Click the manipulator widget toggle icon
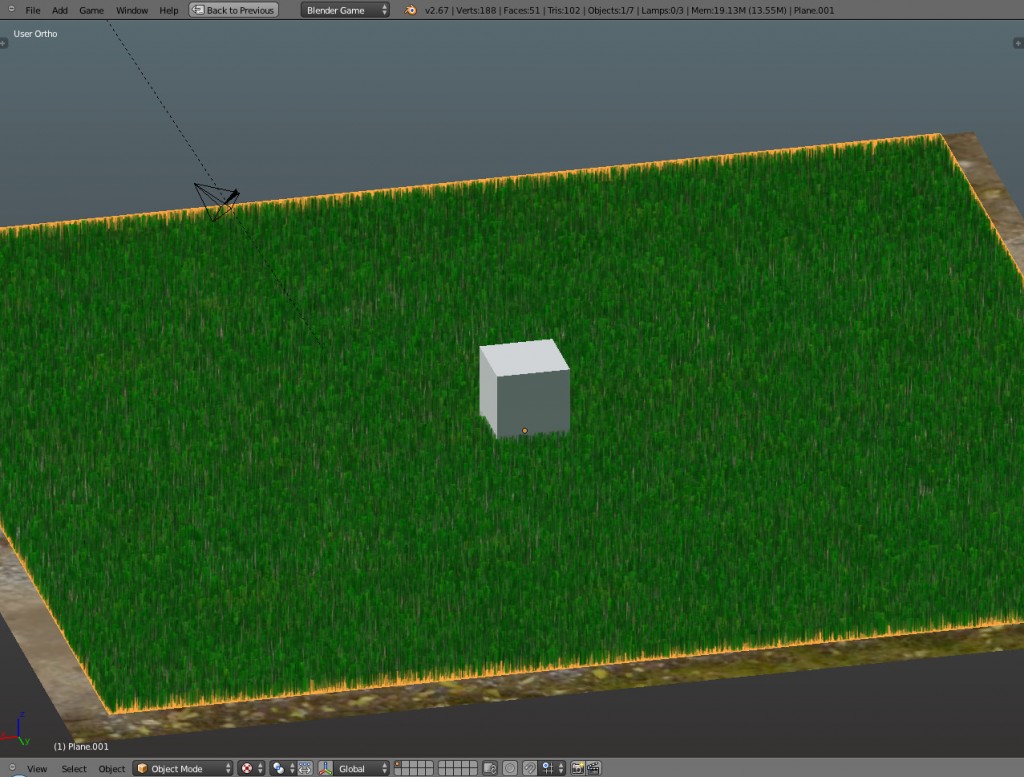 (305, 768)
